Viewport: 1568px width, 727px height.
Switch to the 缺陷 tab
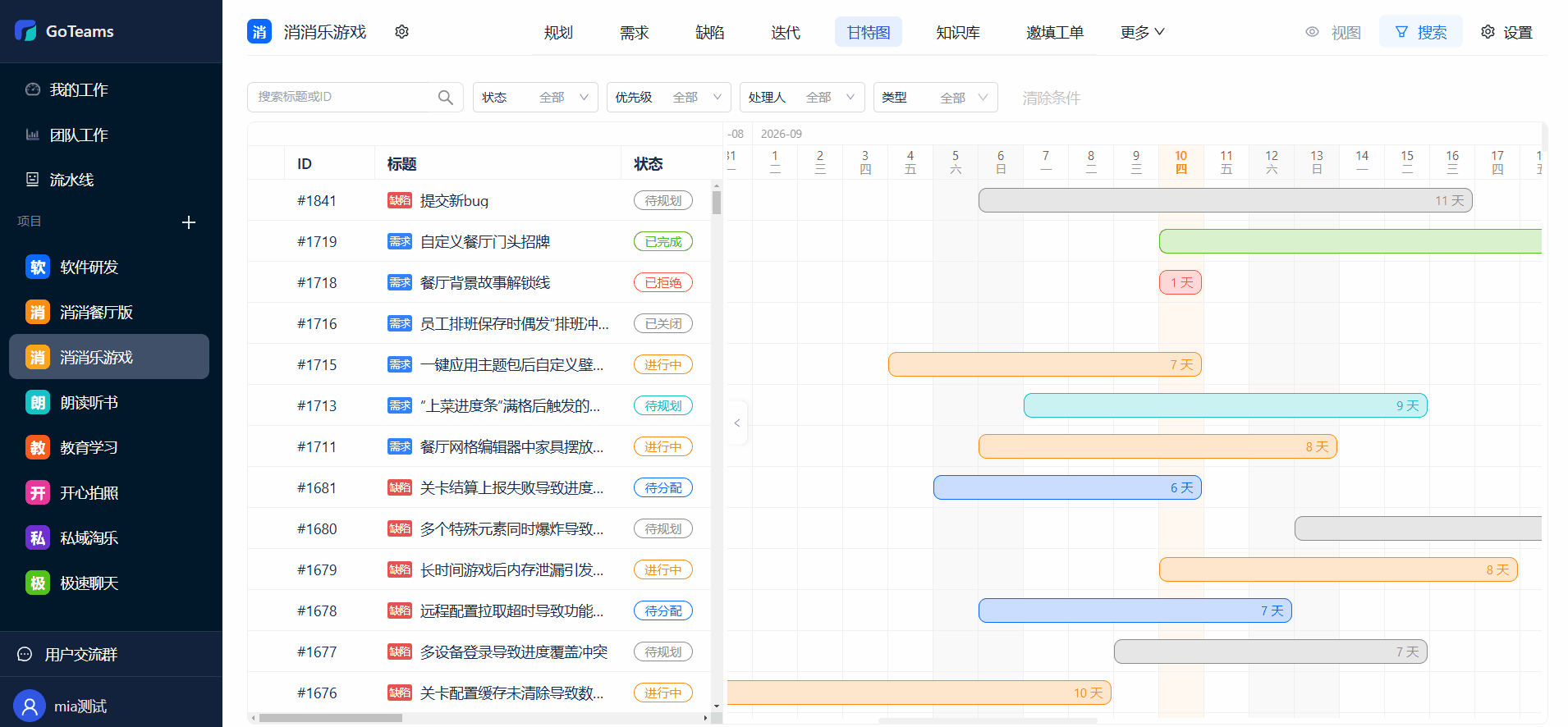point(710,32)
